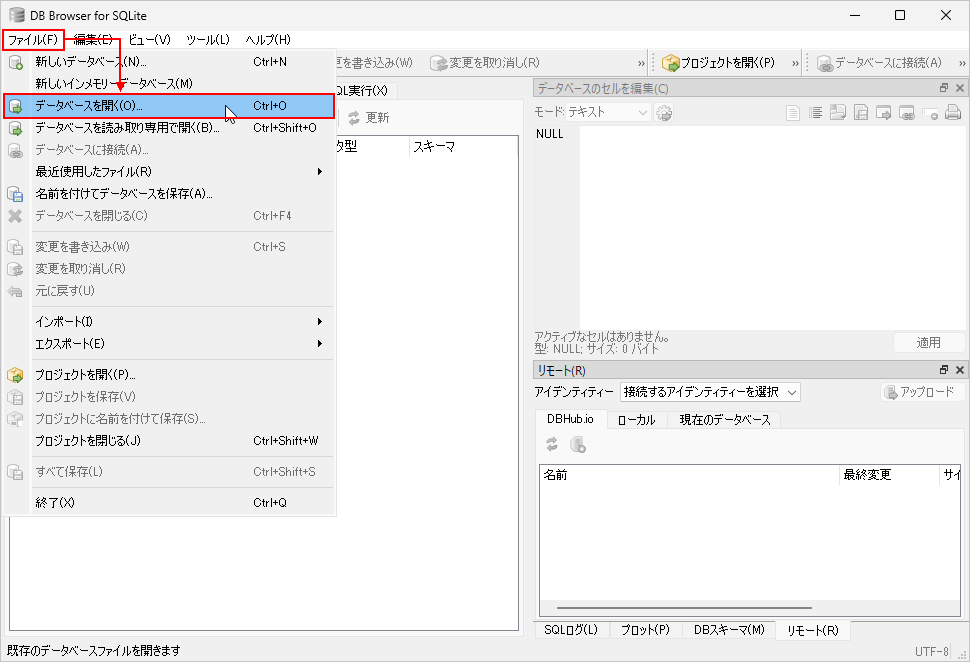Click the open project icon in File menu

coord(15,375)
